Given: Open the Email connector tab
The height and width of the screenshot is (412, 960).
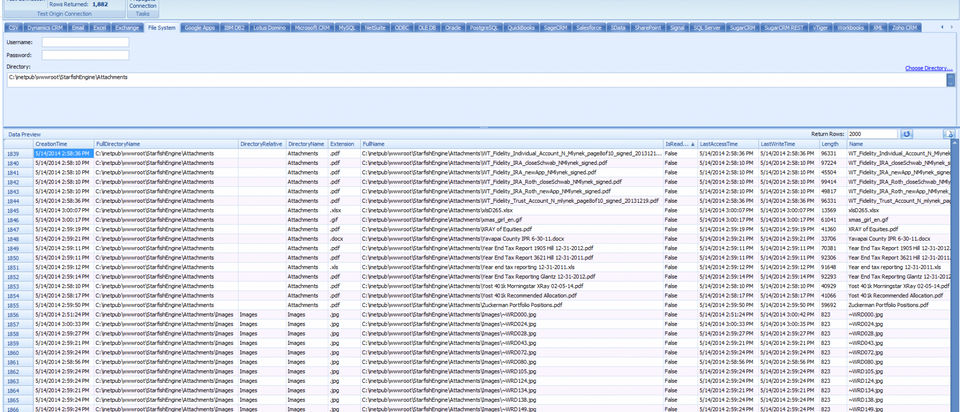Looking at the screenshot, I should coord(78,28).
